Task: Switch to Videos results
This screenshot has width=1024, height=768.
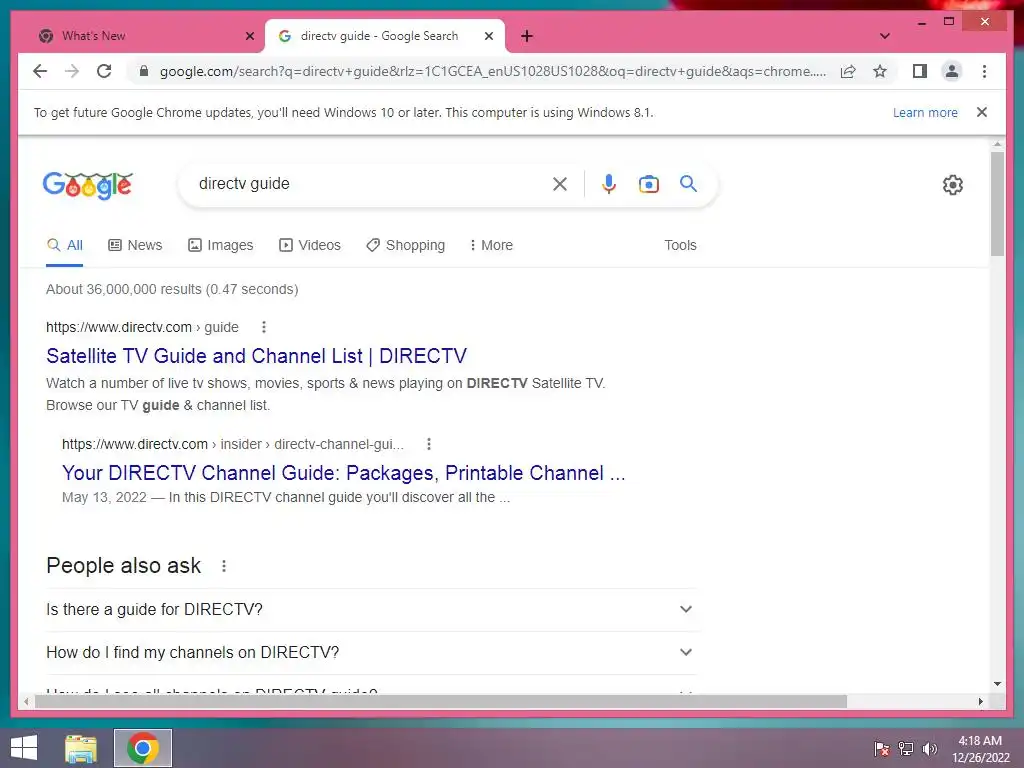Action: [x=310, y=245]
